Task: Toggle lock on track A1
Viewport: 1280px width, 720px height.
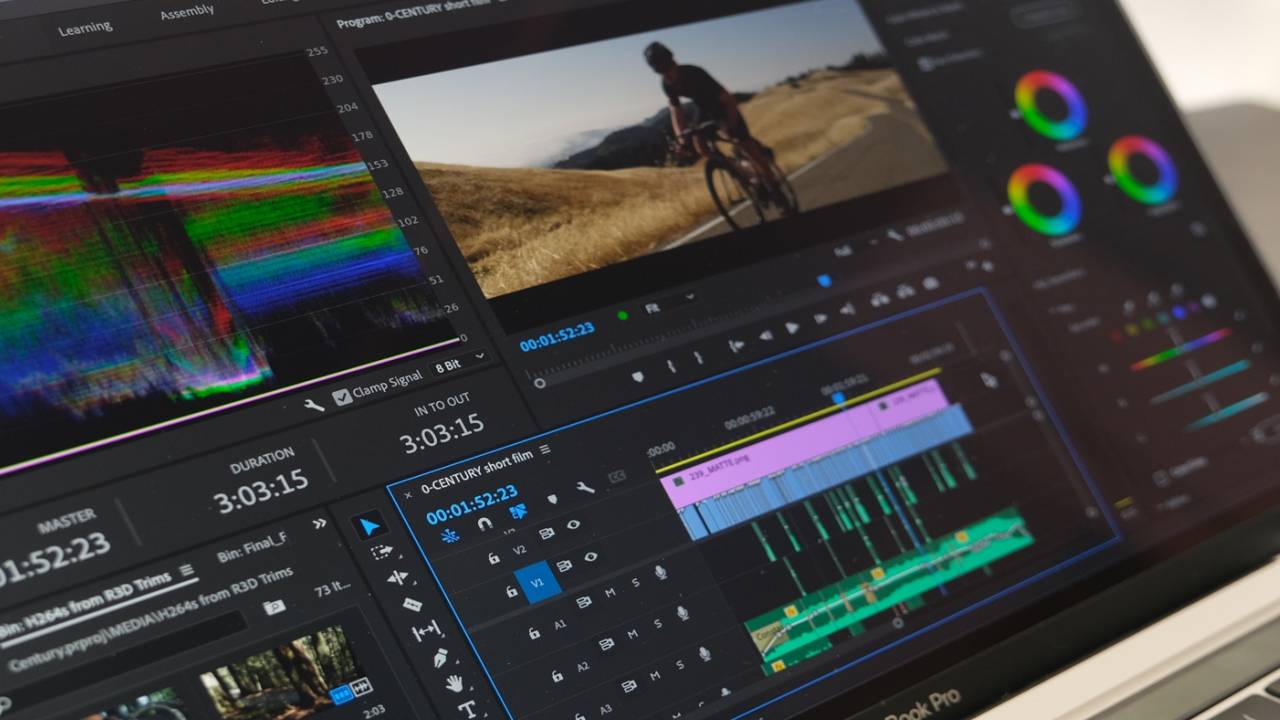Action: click(534, 633)
